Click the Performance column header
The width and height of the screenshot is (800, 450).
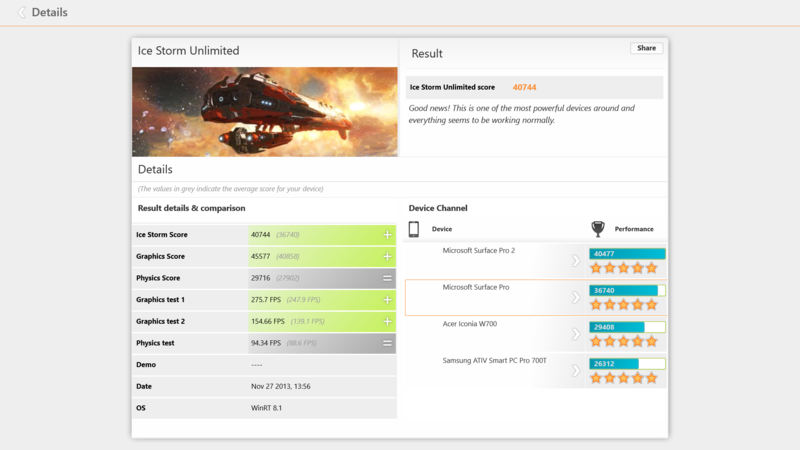click(634, 229)
